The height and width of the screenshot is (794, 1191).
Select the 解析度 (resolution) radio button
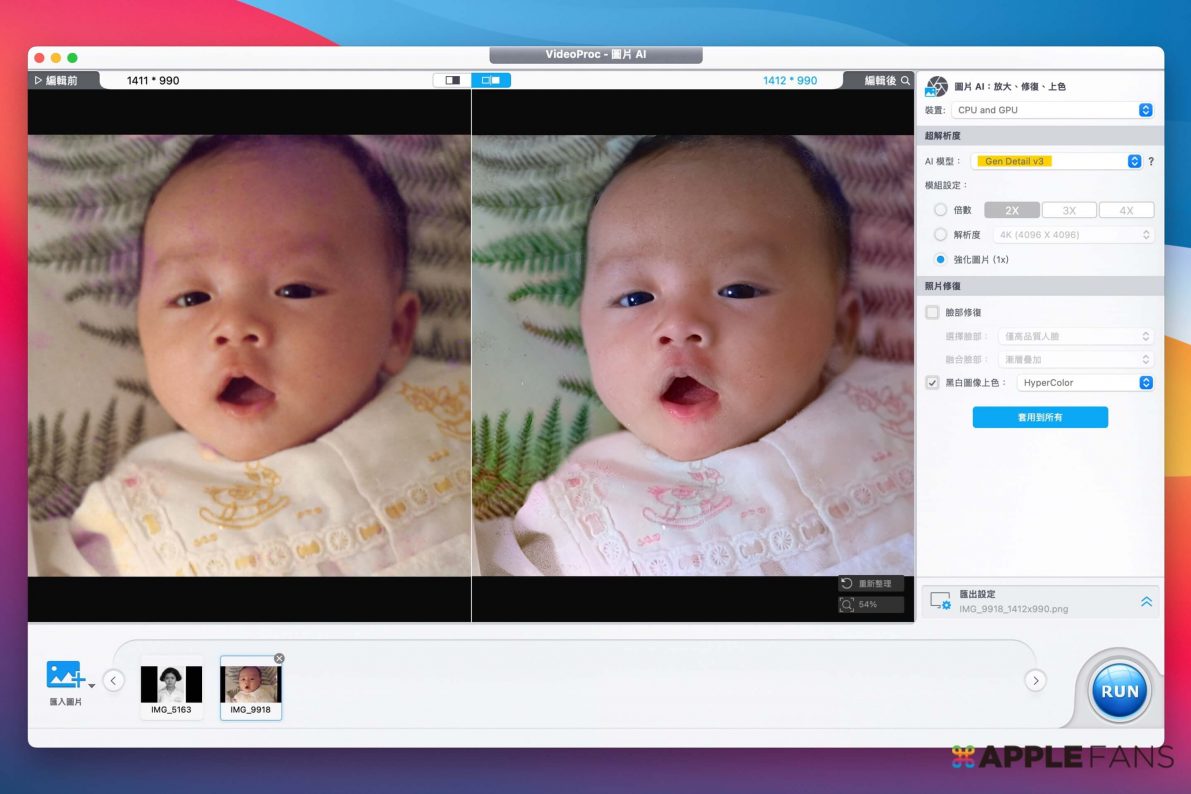coord(940,235)
